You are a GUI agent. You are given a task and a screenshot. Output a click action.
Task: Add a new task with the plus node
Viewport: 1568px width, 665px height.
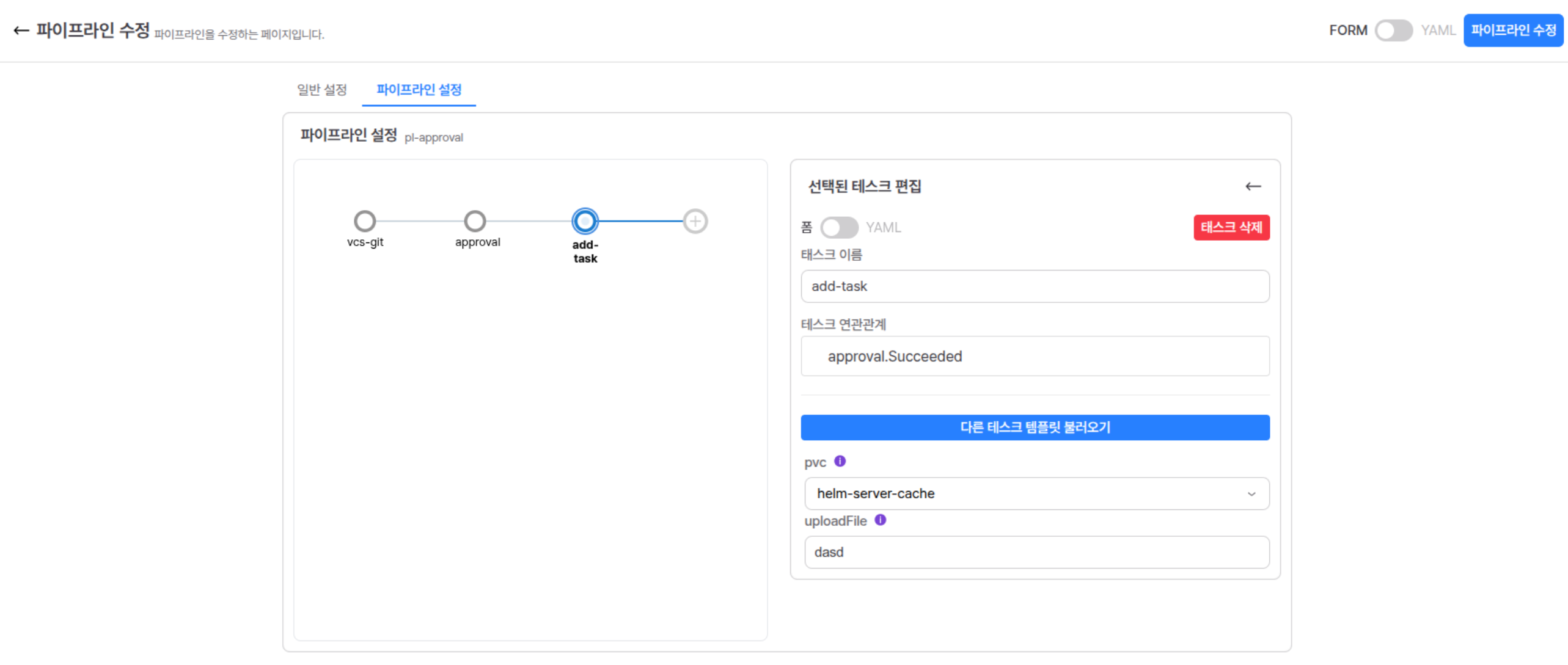pyautogui.click(x=695, y=221)
